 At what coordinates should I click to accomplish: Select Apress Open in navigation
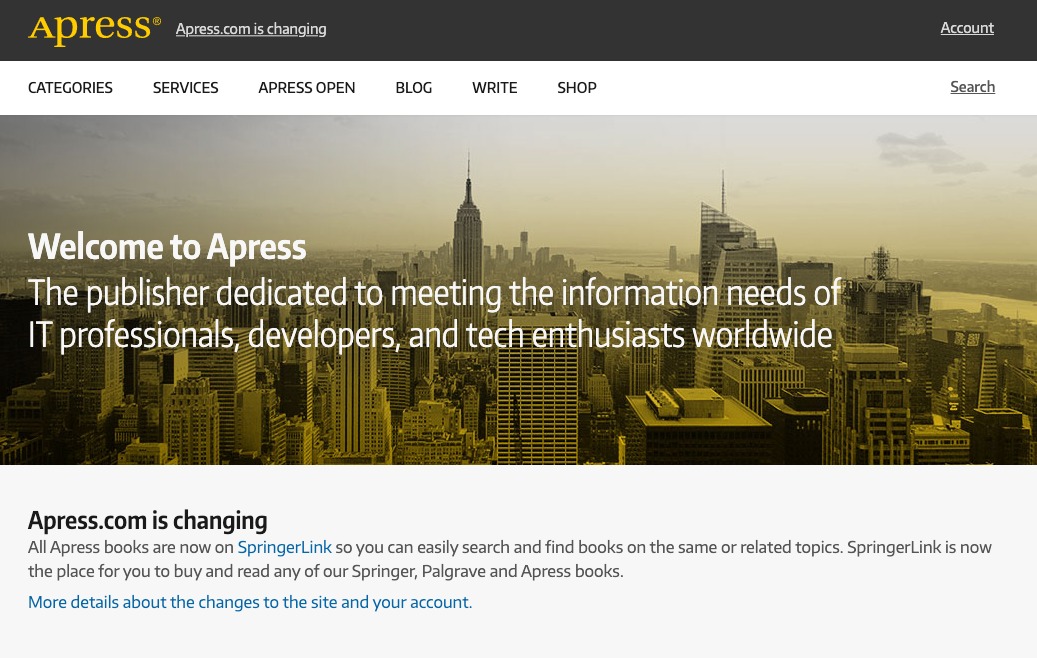[306, 88]
